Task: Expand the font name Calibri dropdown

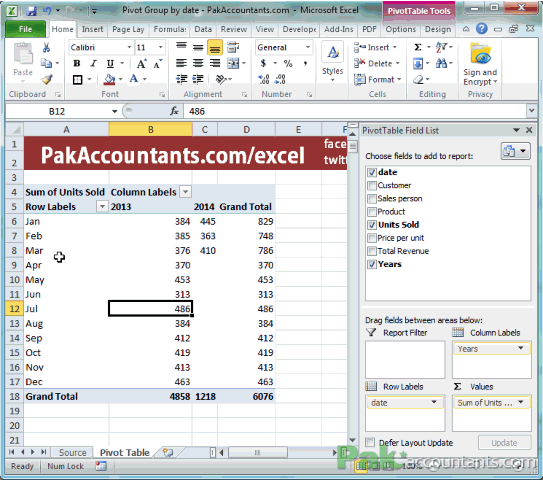Action: (x=129, y=47)
